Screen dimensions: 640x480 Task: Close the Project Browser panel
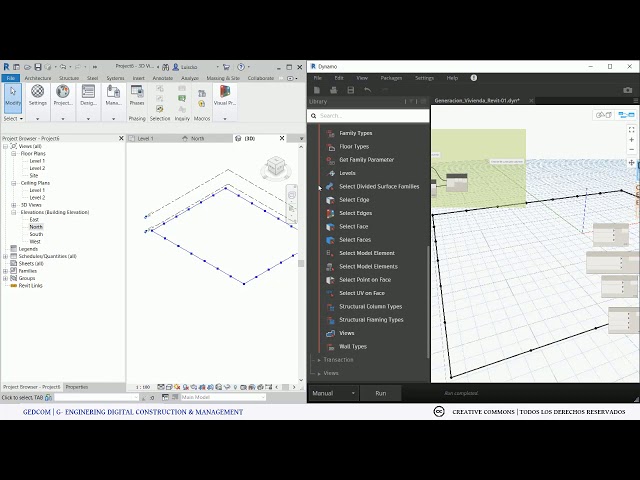[x=121, y=138]
